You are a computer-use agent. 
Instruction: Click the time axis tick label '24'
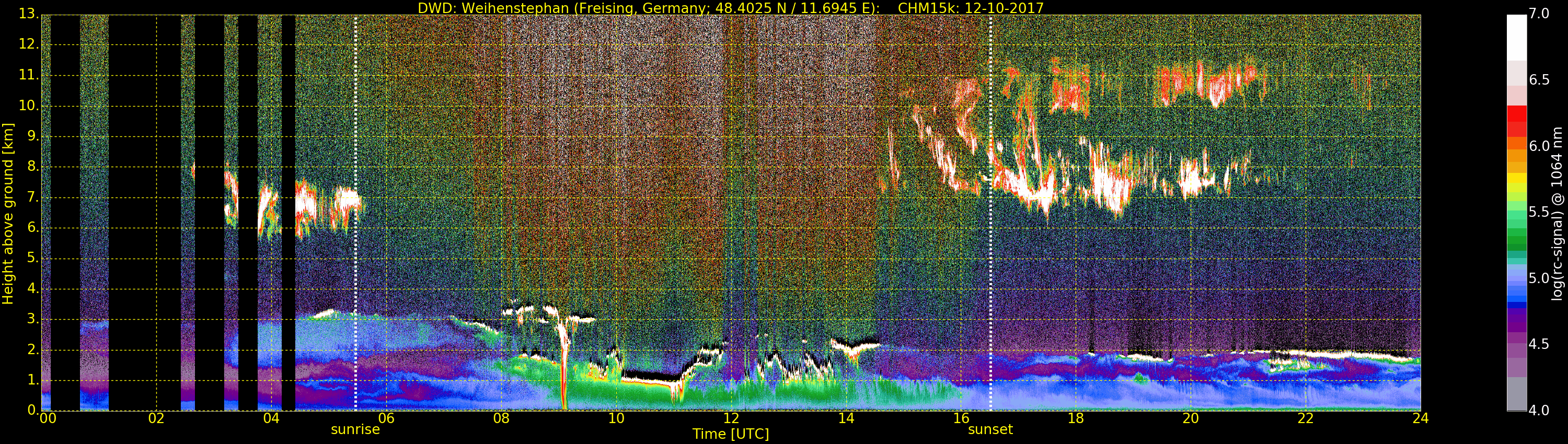click(1420, 418)
